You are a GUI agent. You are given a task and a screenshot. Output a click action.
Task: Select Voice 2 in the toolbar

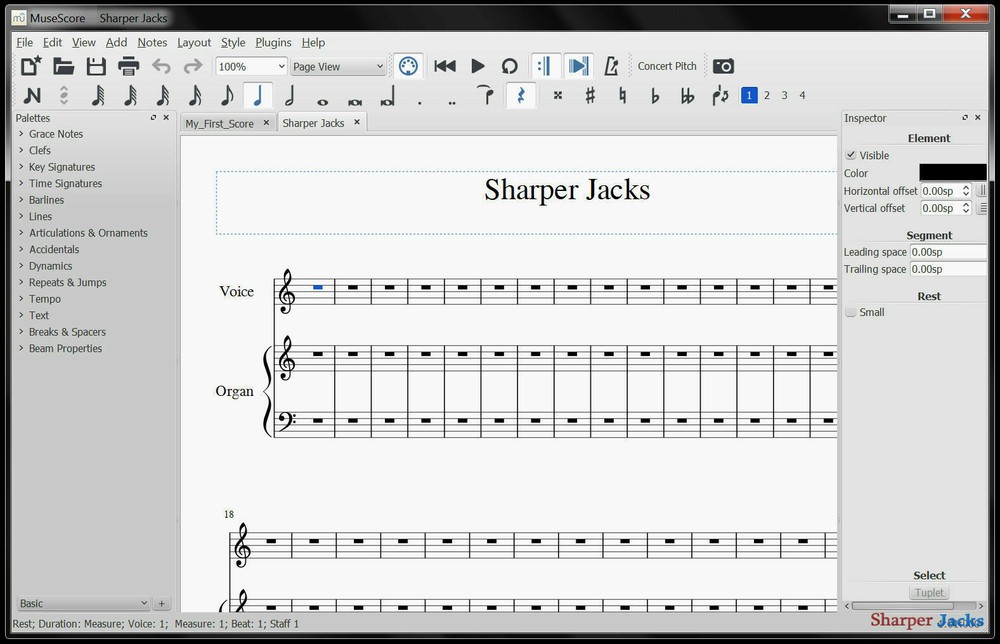(766, 95)
